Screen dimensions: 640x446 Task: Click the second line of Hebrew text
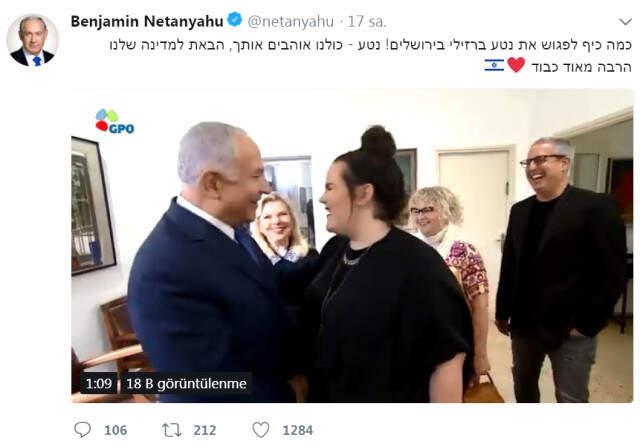[x=581, y=66]
